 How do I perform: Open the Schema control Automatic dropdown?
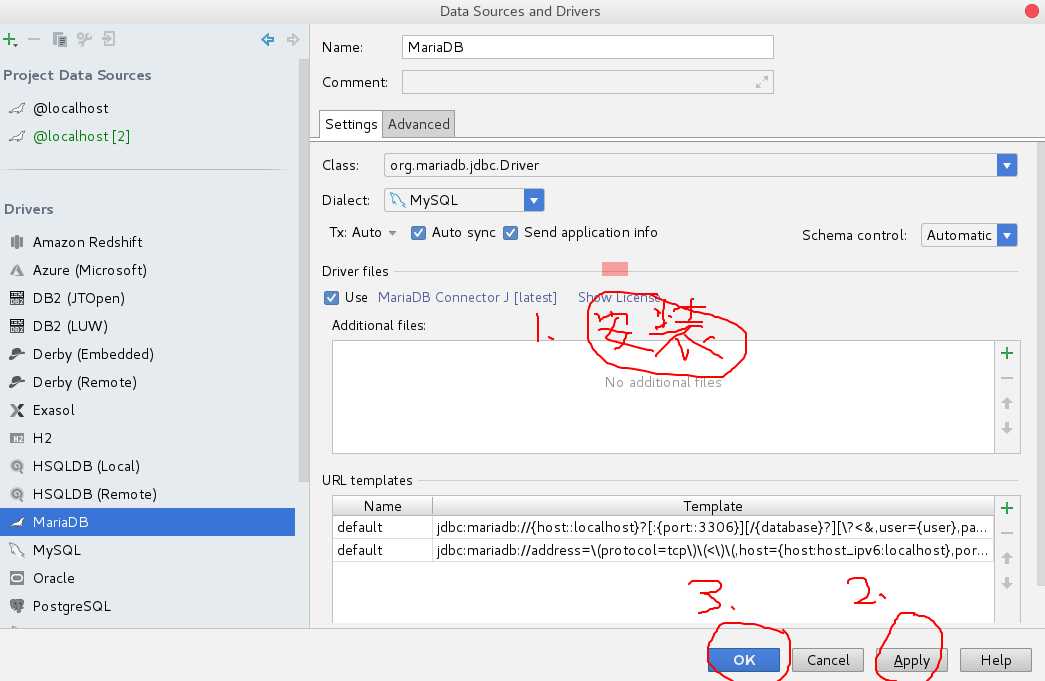pos(968,235)
